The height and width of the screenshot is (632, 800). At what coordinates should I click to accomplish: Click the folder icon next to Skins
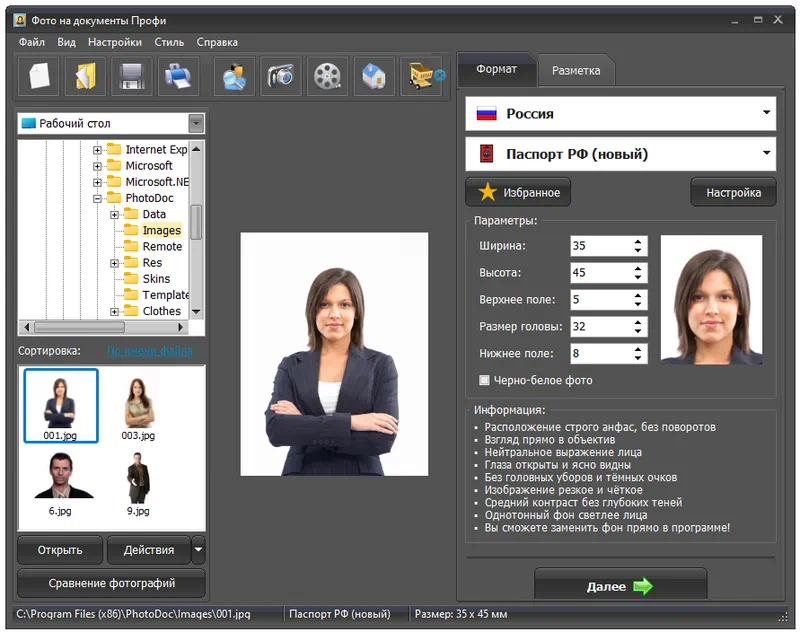(131, 279)
